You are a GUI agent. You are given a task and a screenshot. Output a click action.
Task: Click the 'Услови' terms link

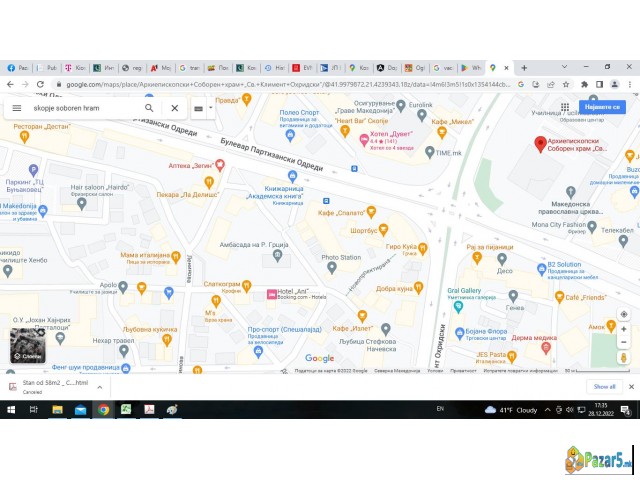point(435,371)
